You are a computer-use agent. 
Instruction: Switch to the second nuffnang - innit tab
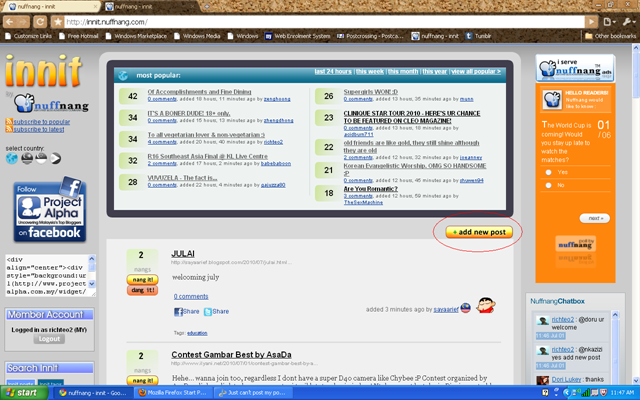[149, 7]
